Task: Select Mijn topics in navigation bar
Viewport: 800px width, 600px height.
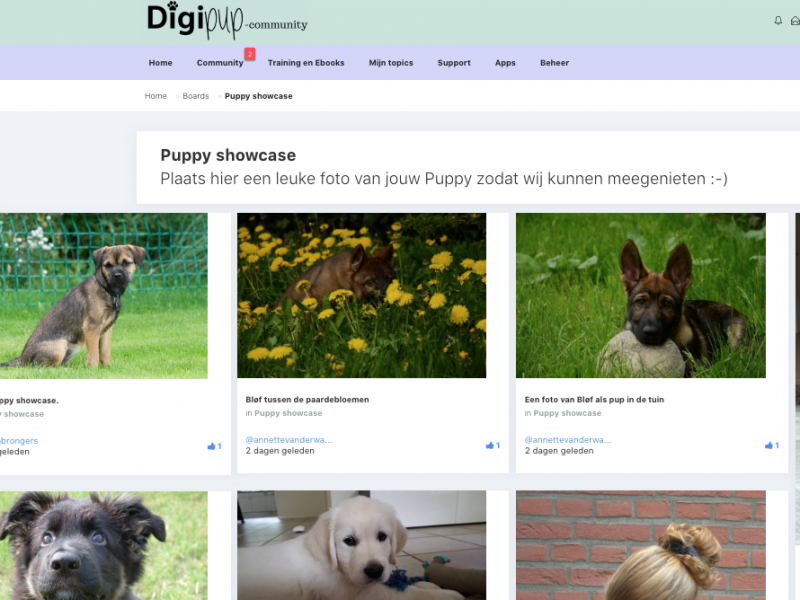Action: [x=391, y=63]
